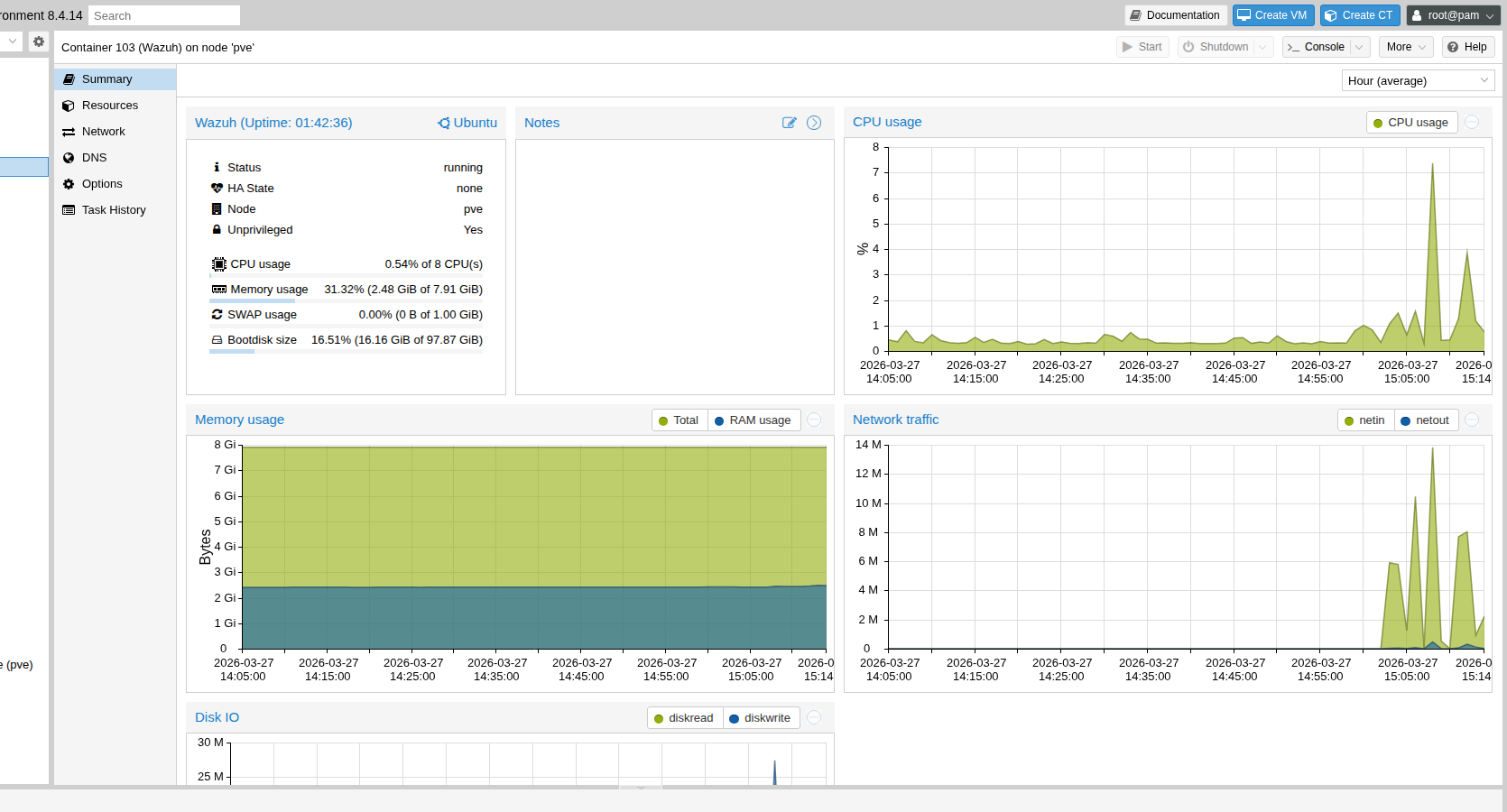Toggle the diskwrite legend series

click(x=760, y=718)
